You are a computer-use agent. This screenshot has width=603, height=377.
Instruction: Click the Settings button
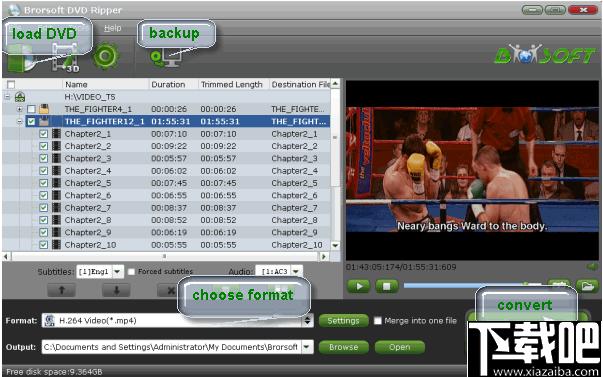(343, 320)
